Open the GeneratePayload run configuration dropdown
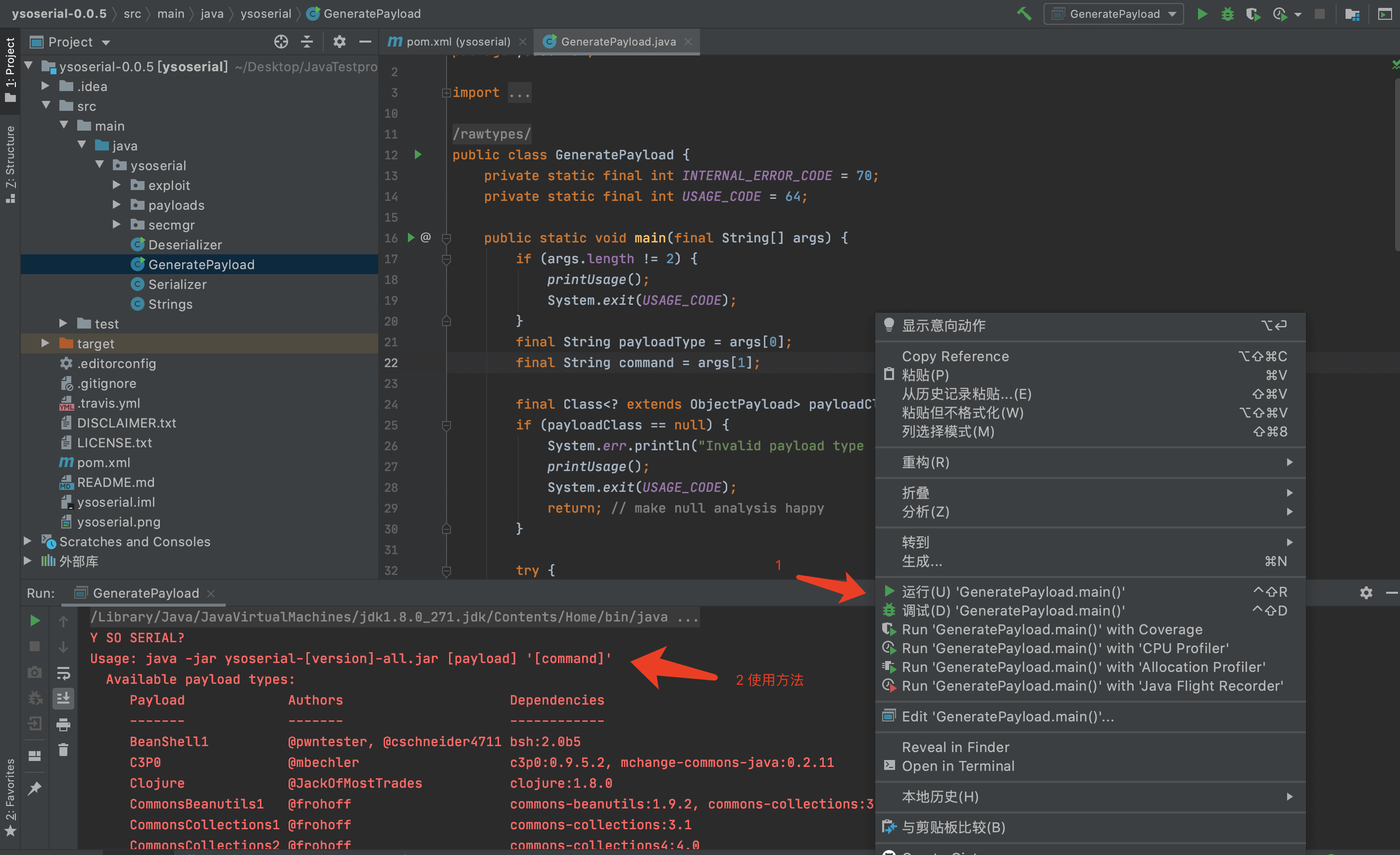1400x855 pixels. coord(1114,14)
